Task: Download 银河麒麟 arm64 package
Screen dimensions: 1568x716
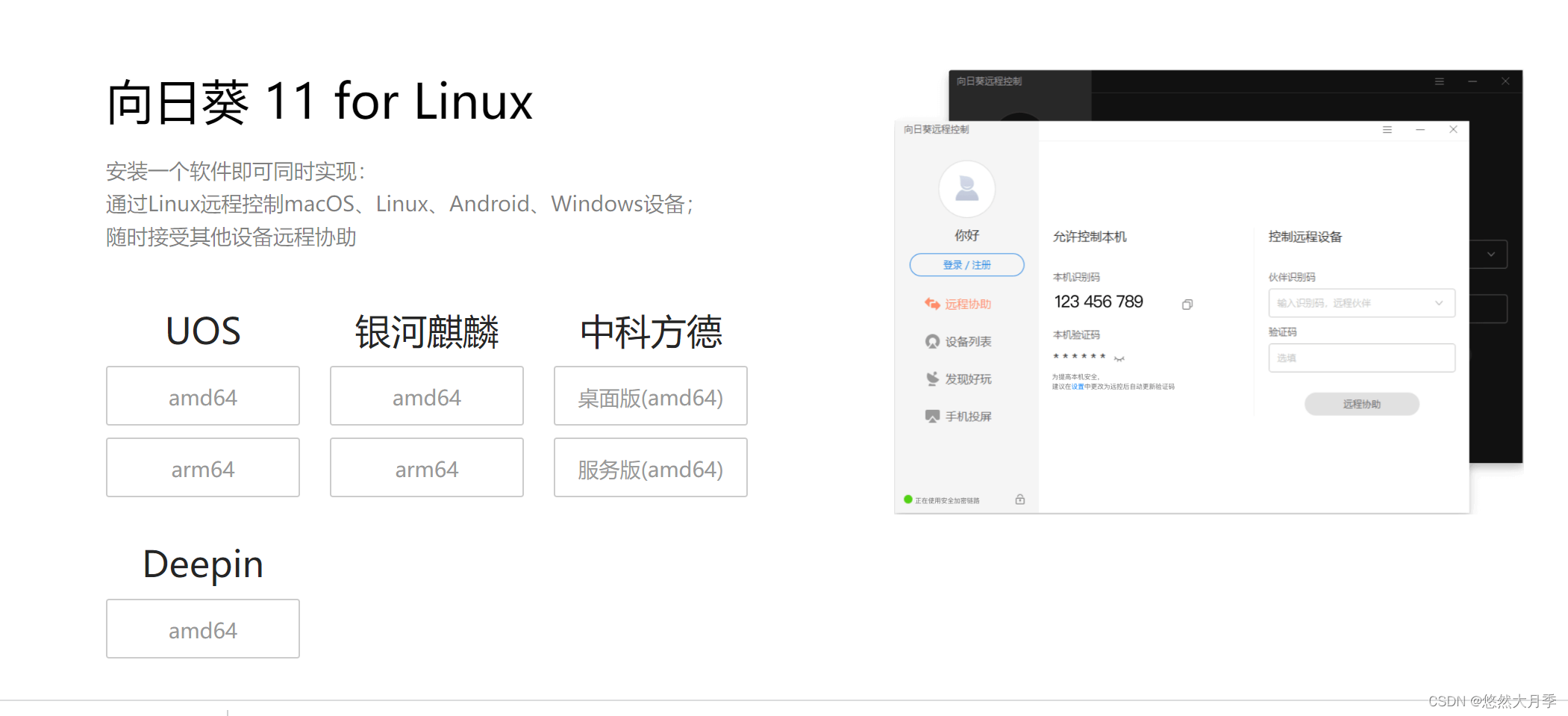Action: pos(427,467)
